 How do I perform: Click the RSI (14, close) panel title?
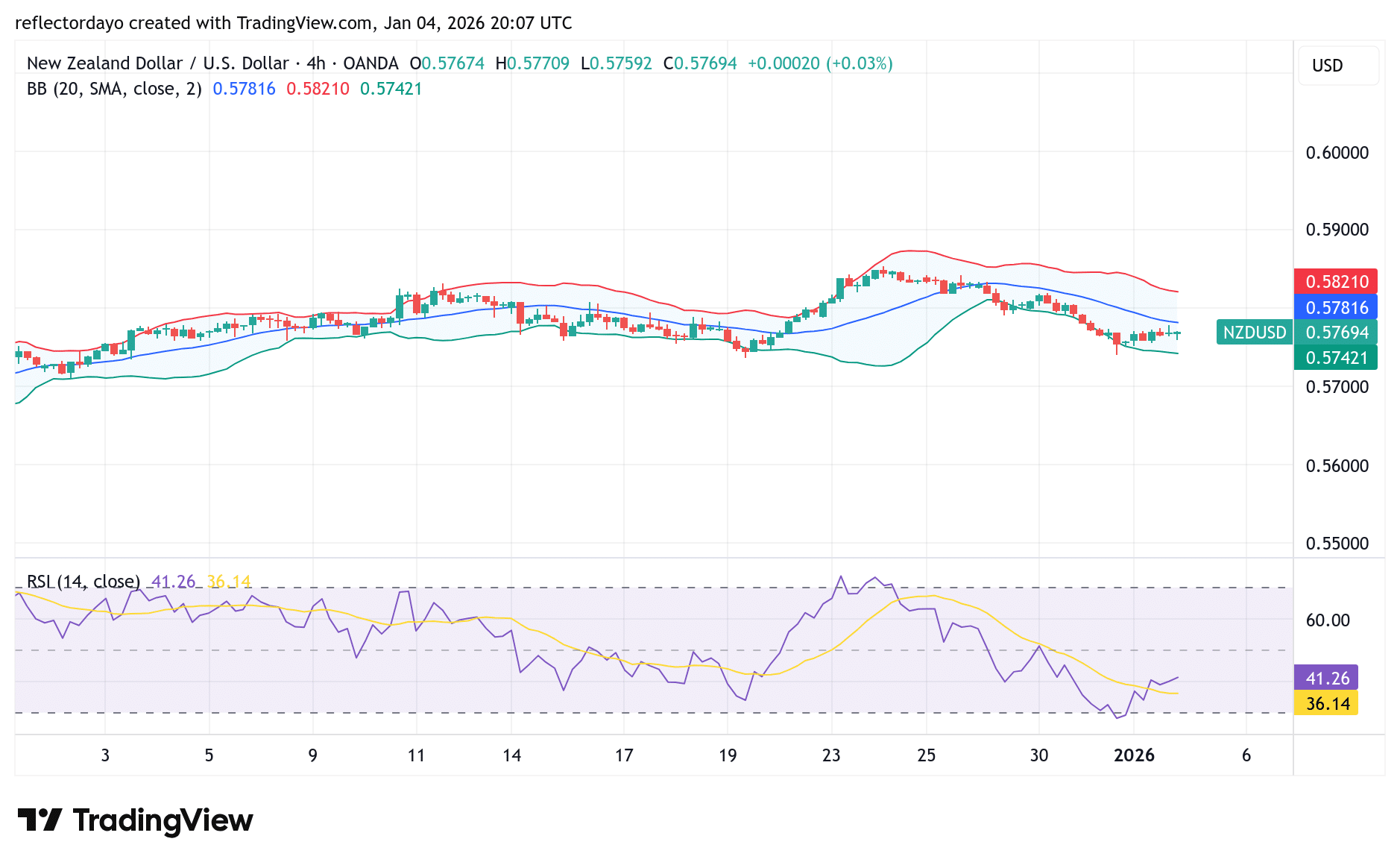(83, 580)
